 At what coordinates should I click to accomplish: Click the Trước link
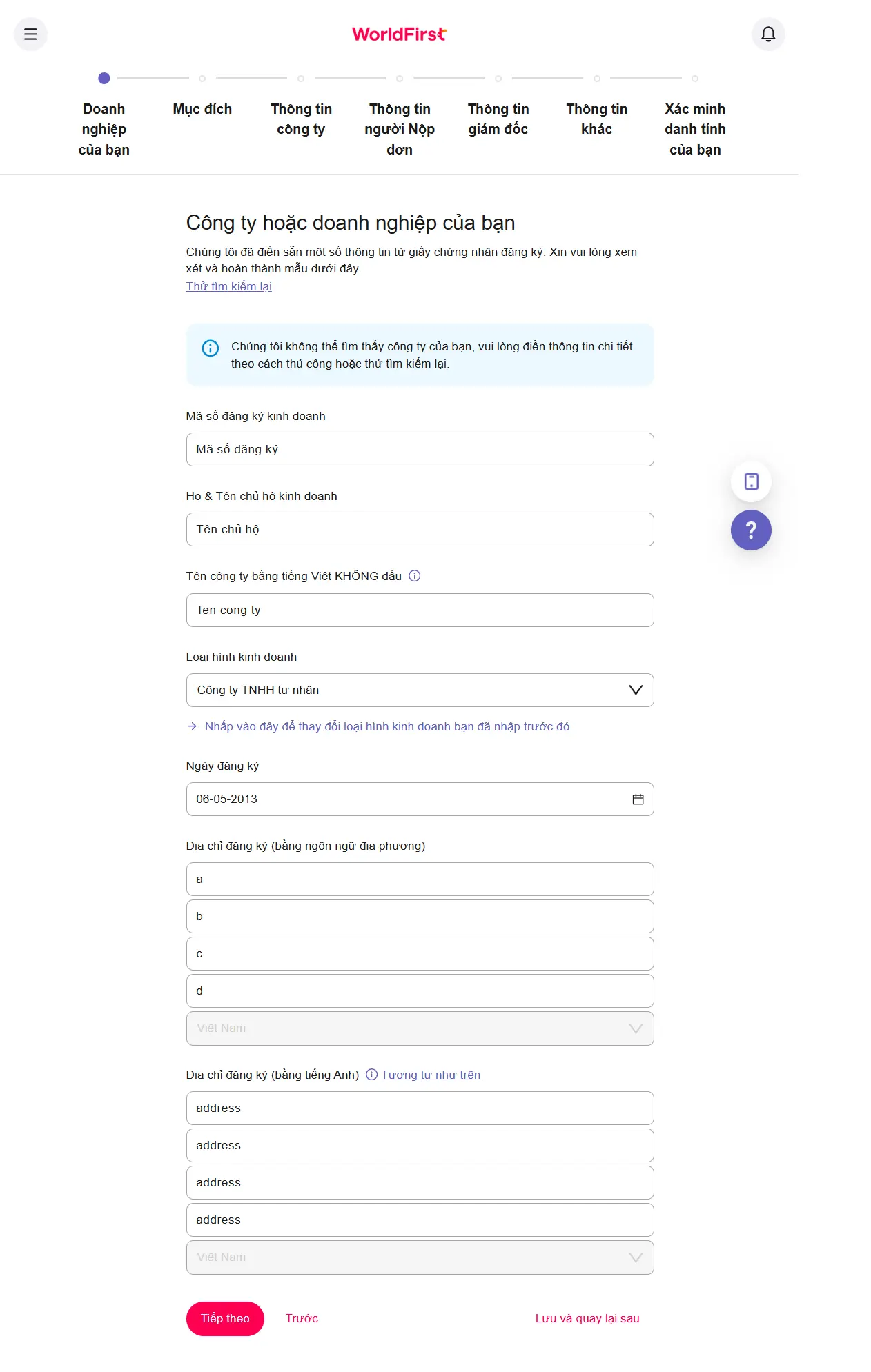click(x=302, y=1318)
